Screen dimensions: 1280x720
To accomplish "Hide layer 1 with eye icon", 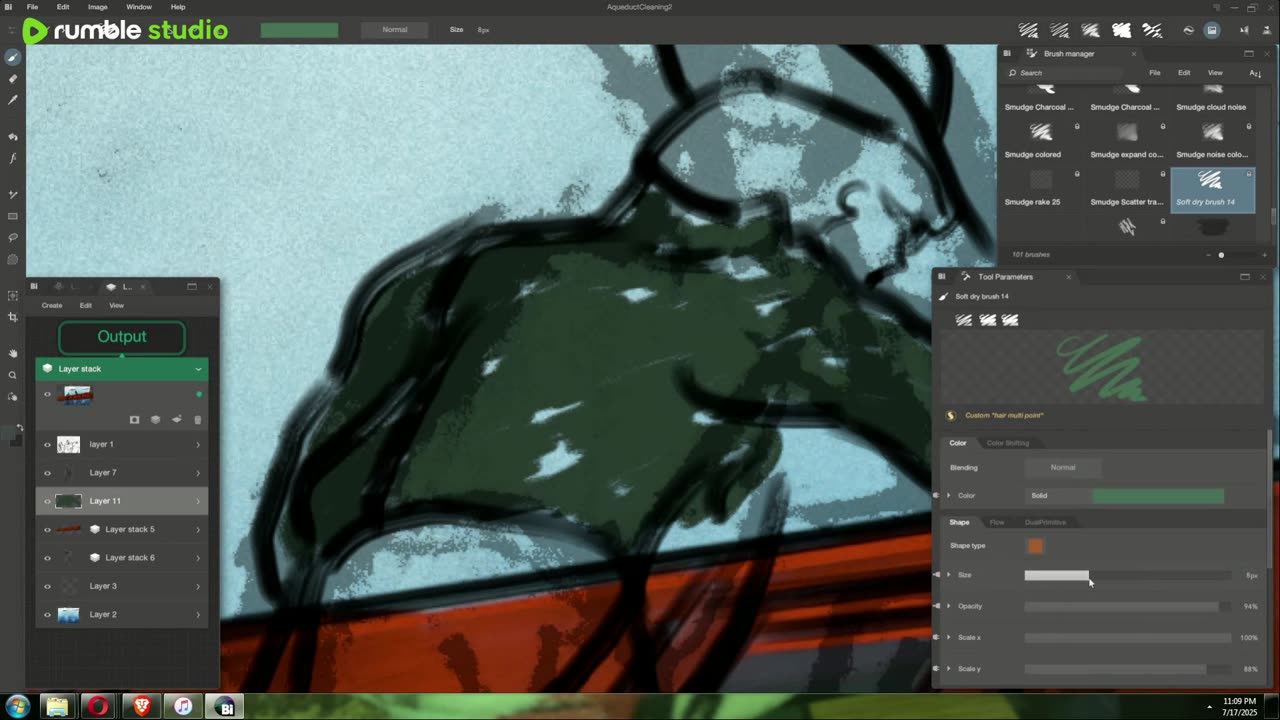I will point(47,445).
